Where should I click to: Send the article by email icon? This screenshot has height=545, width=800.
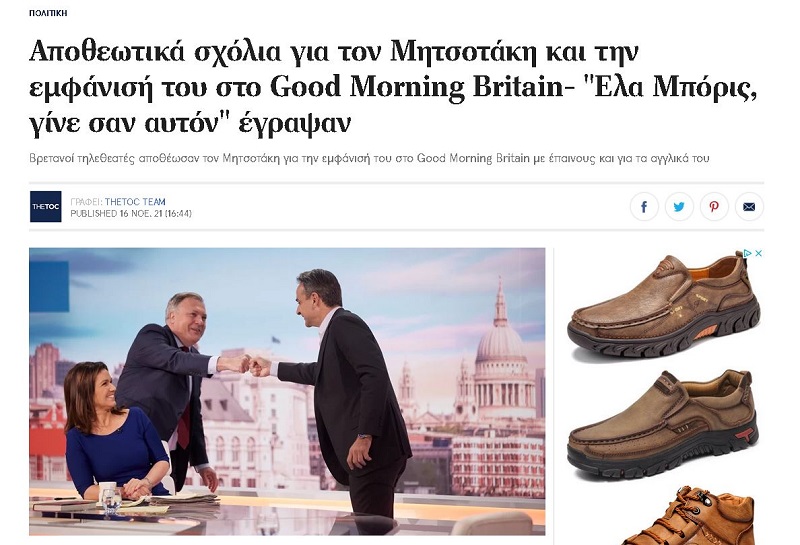(x=749, y=207)
